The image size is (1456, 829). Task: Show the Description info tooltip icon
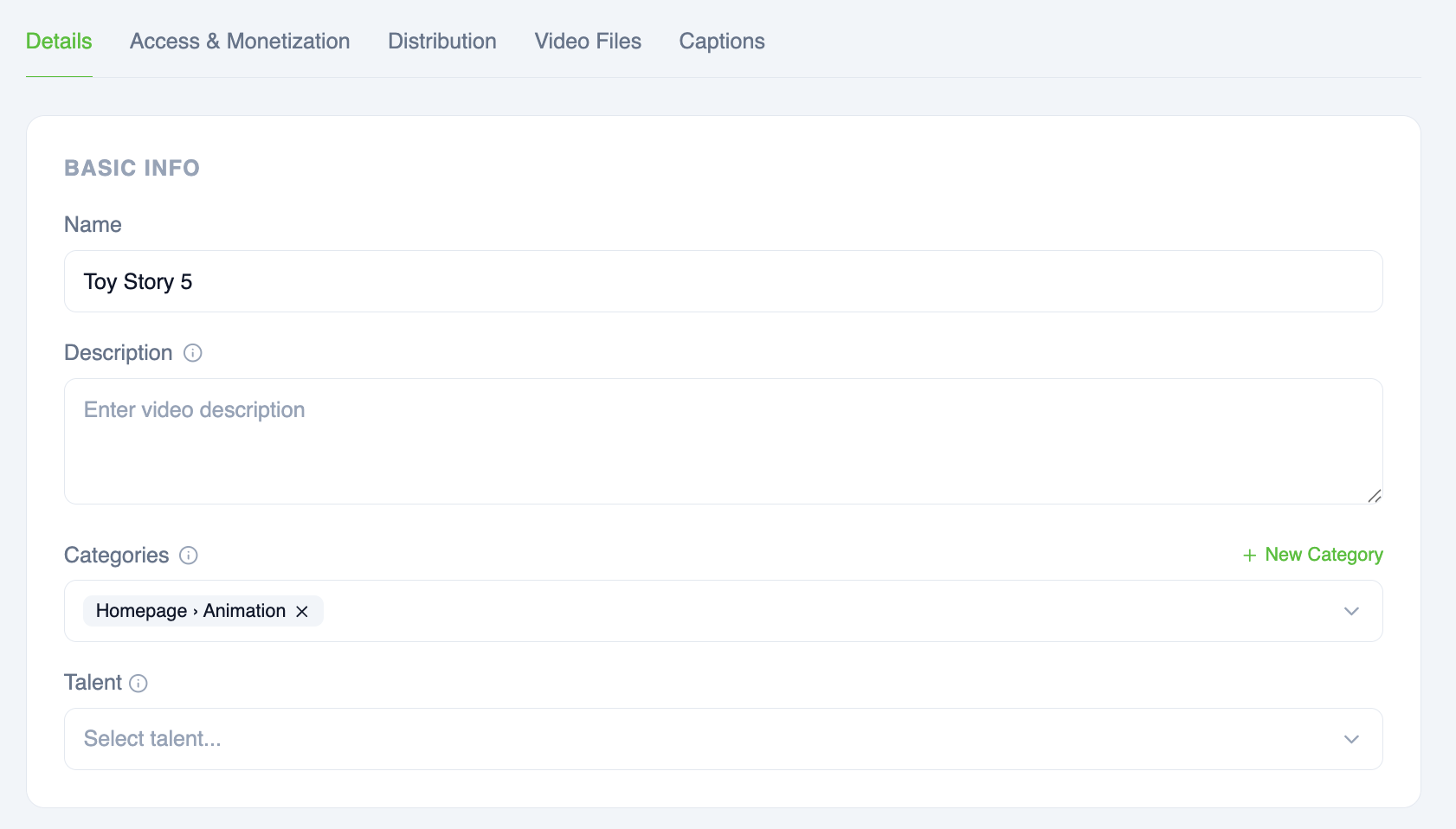tap(193, 353)
